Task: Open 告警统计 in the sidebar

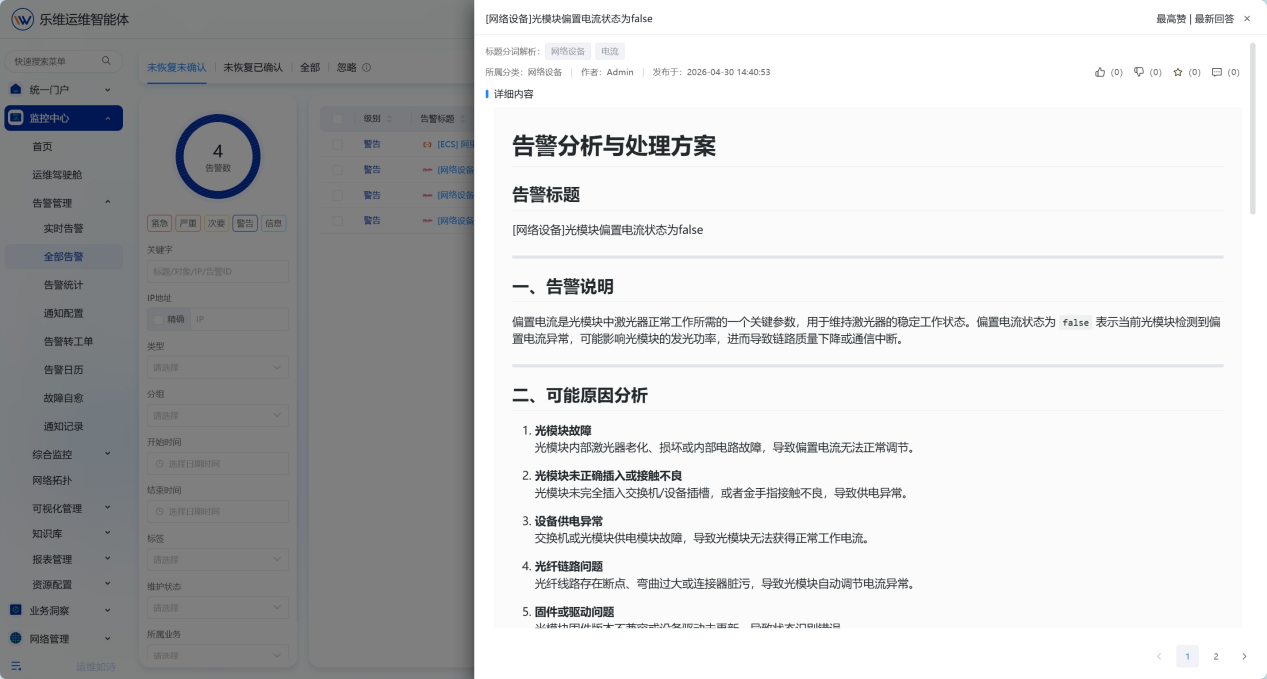Action: coord(63,285)
